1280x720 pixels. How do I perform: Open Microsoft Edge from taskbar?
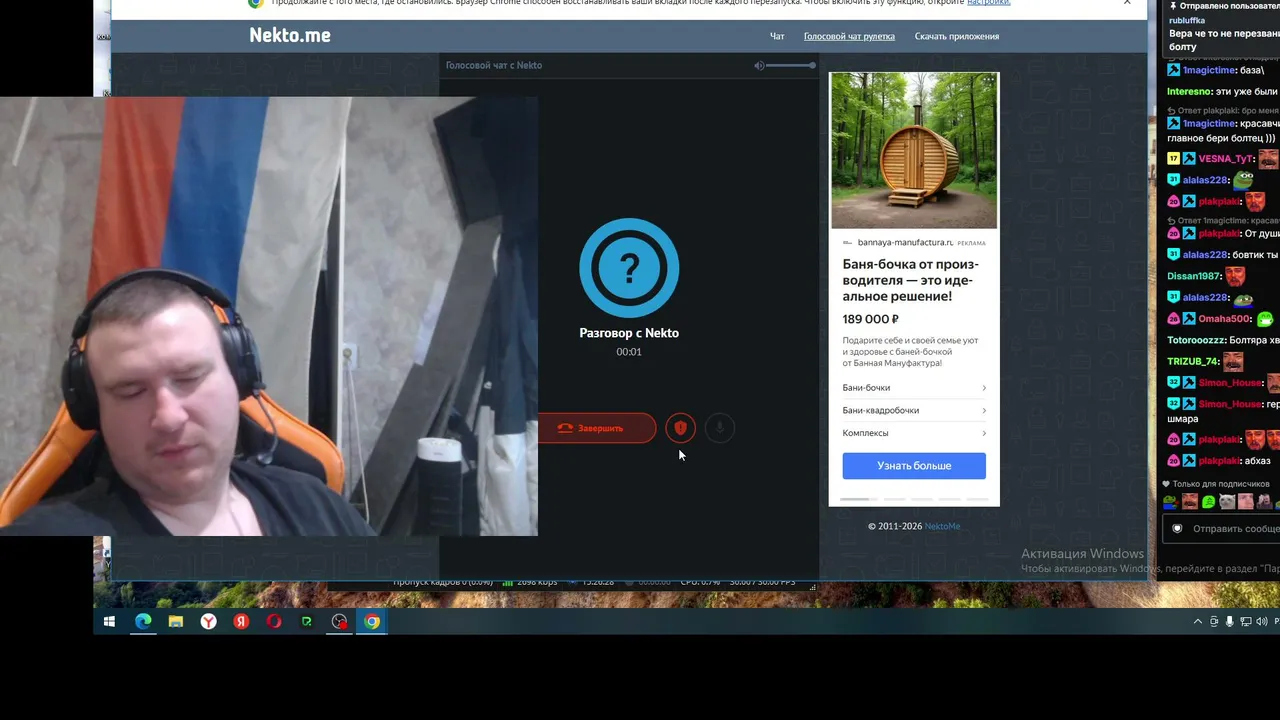tap(143, 621)
